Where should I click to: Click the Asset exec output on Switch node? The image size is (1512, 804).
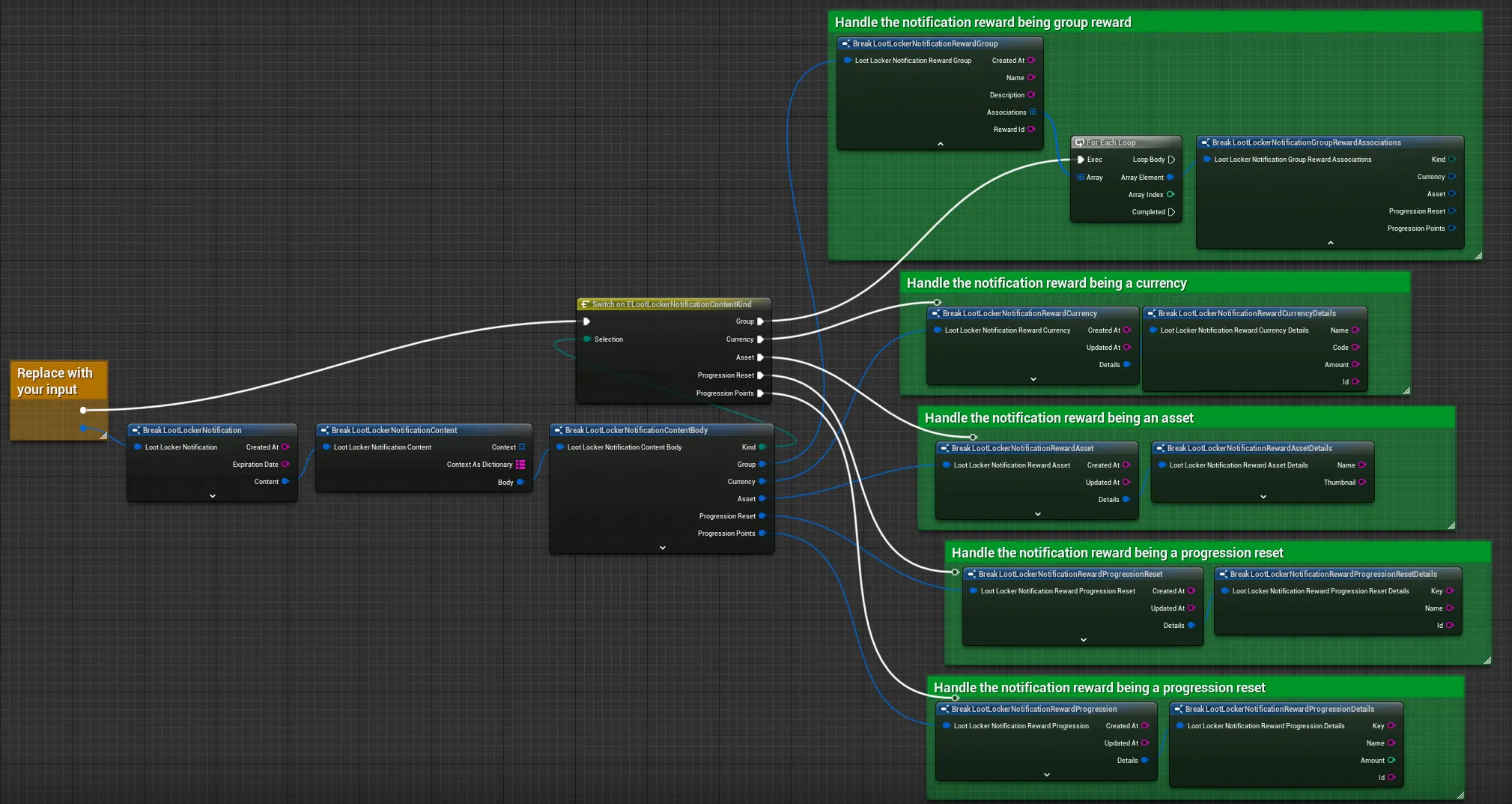(x=760, y=357)
